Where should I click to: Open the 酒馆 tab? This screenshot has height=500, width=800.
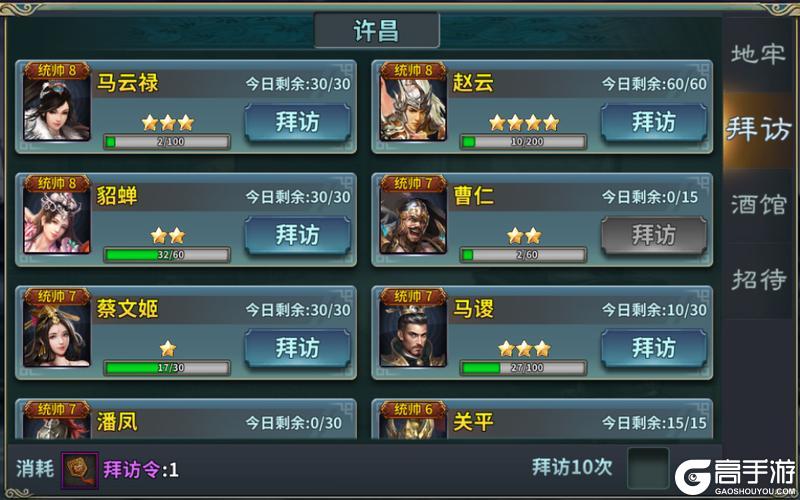click(758, 205)
